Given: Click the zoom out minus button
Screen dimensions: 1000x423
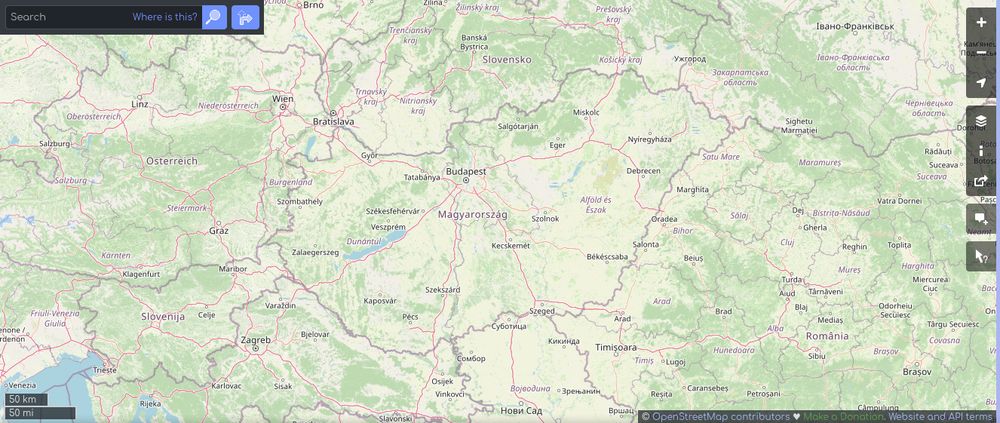Looking at the screenshot, I should point(981,52).
